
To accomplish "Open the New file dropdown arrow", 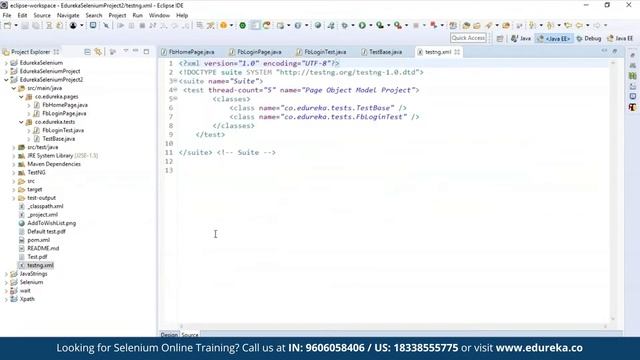I will pos(16,25).
